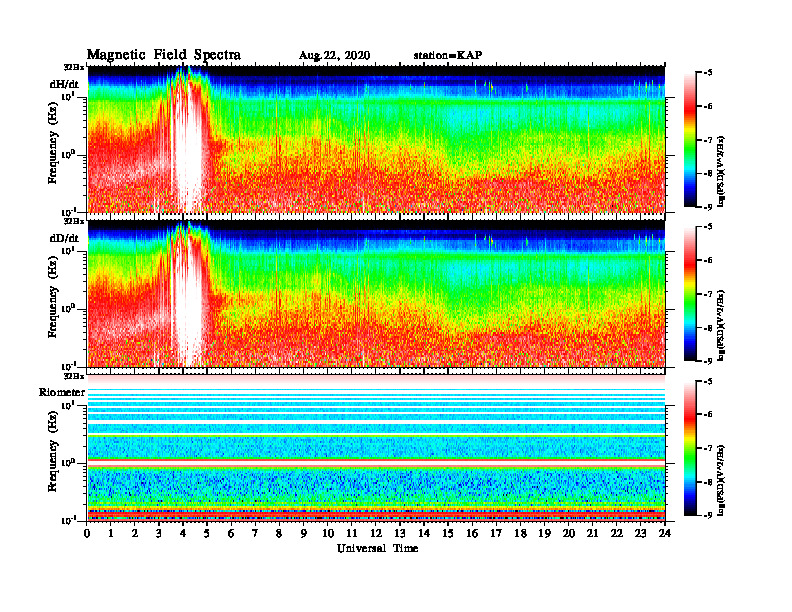Click the color bar beside the Riometer panel
Viewport: 792px width, 612px height.
pos(690,448)
